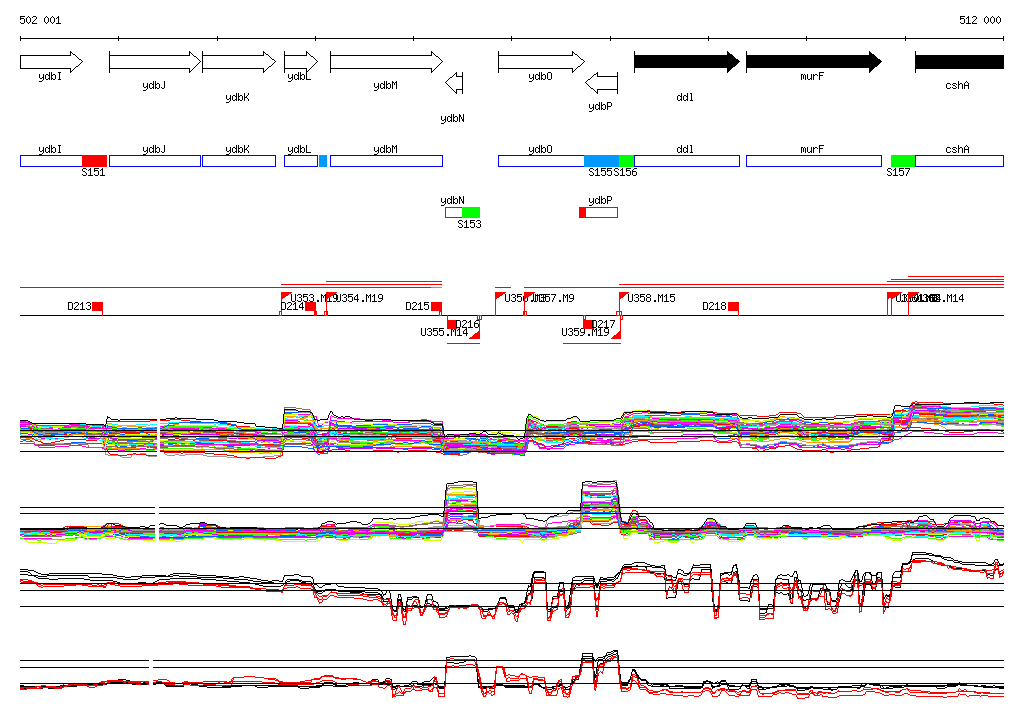This screenshot has width=1024, height=714.
Task: Click the D214 red marker square
Action: coord(311,307)
